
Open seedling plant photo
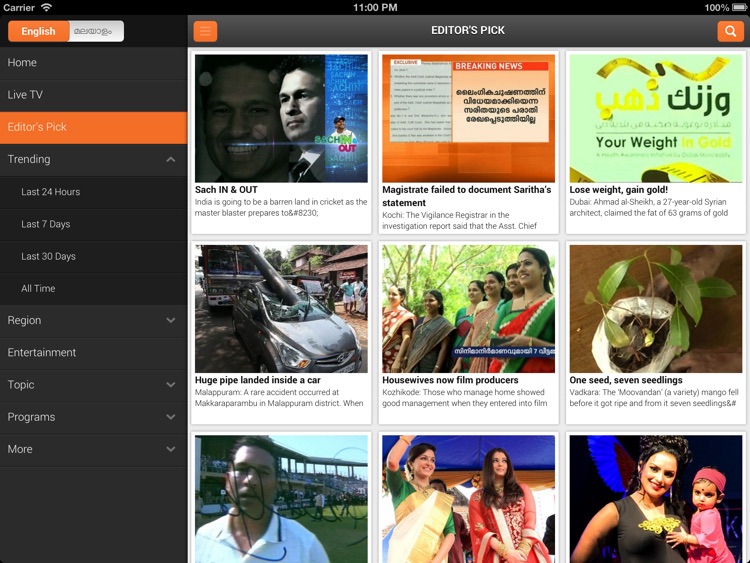coord(656,309)
